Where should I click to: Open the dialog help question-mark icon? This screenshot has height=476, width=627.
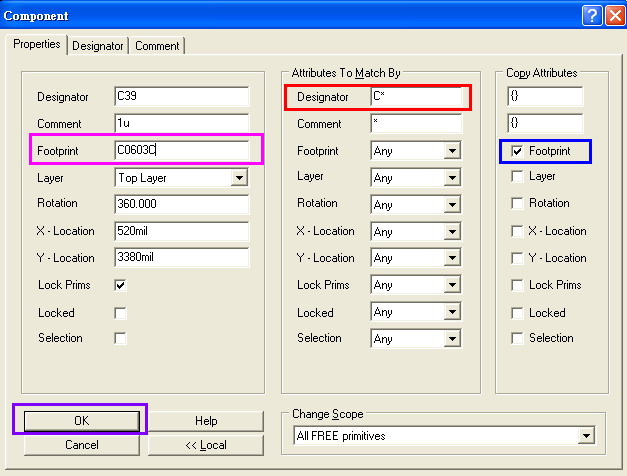pyautogui.click(x=592, y=16)
